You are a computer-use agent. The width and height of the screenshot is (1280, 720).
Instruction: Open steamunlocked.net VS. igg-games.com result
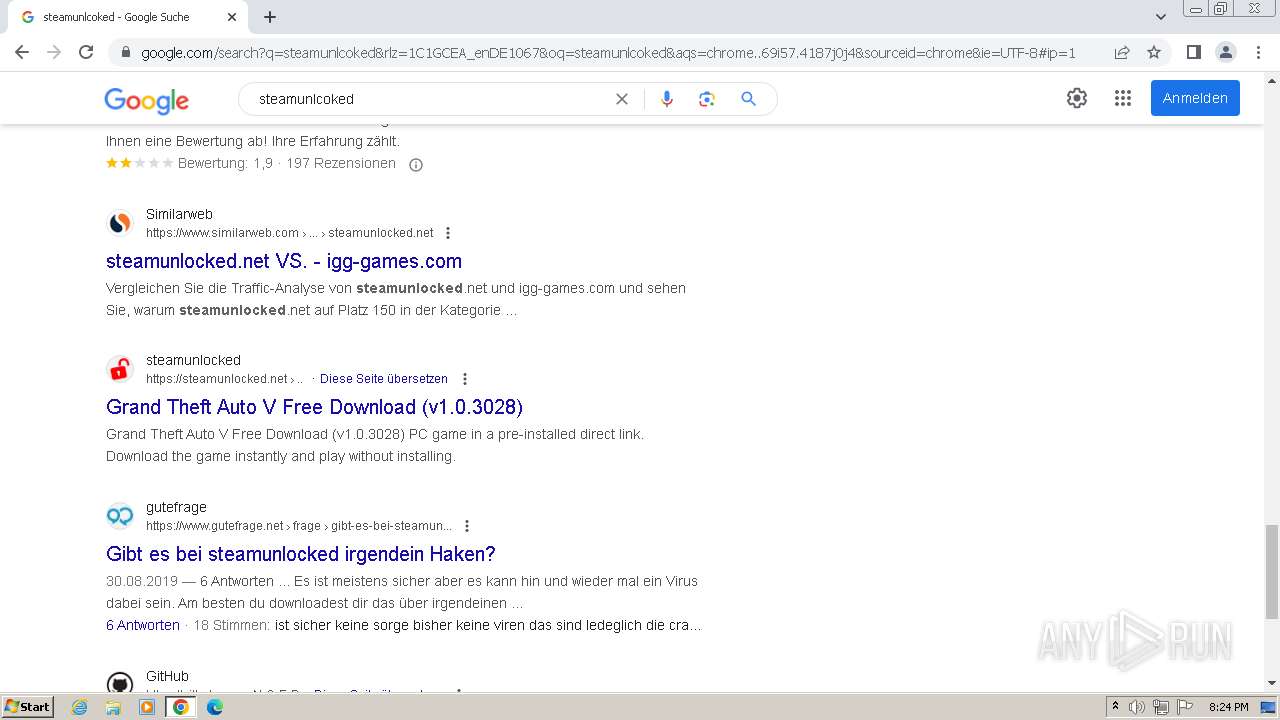[x=284, y=261]
